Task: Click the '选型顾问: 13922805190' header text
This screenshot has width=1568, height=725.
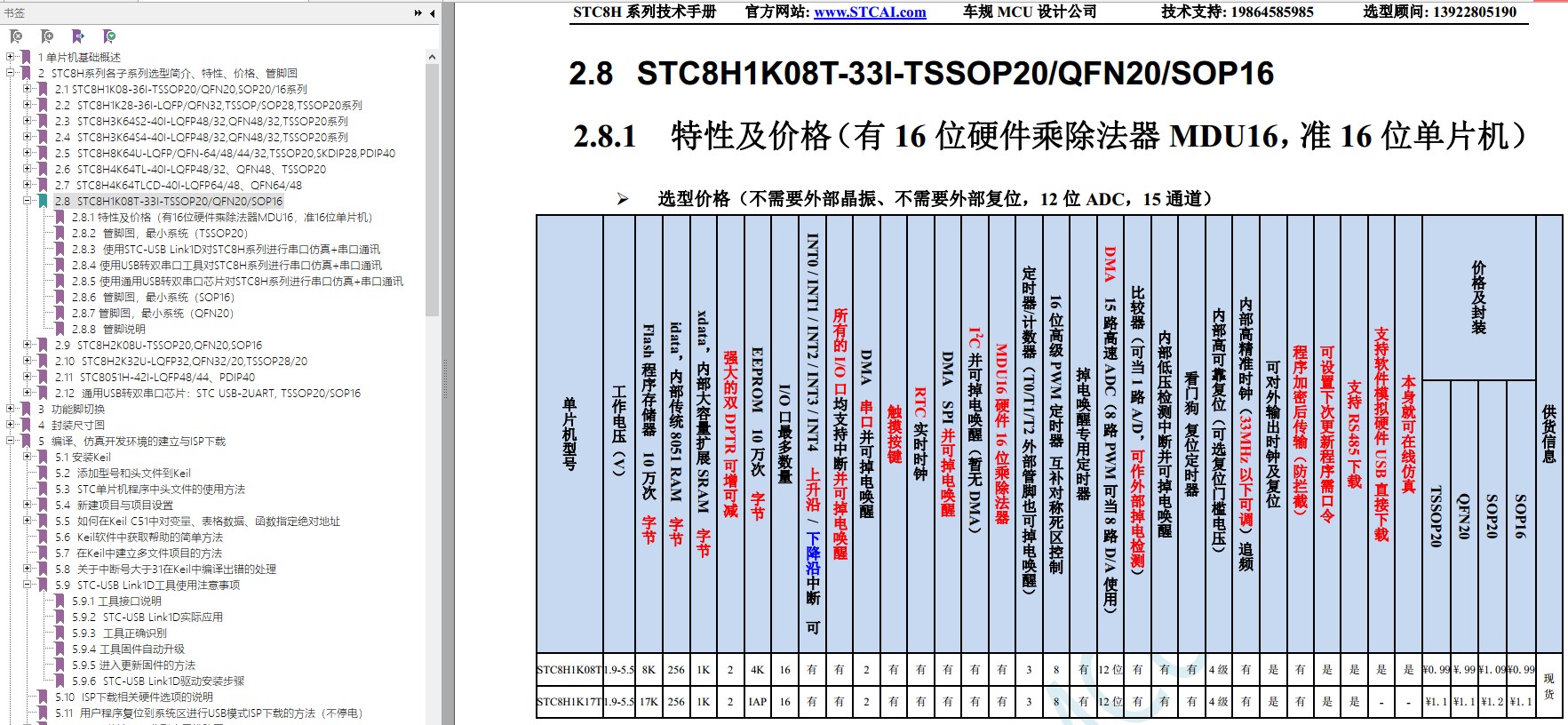Action: click(x=1440, y=12)
